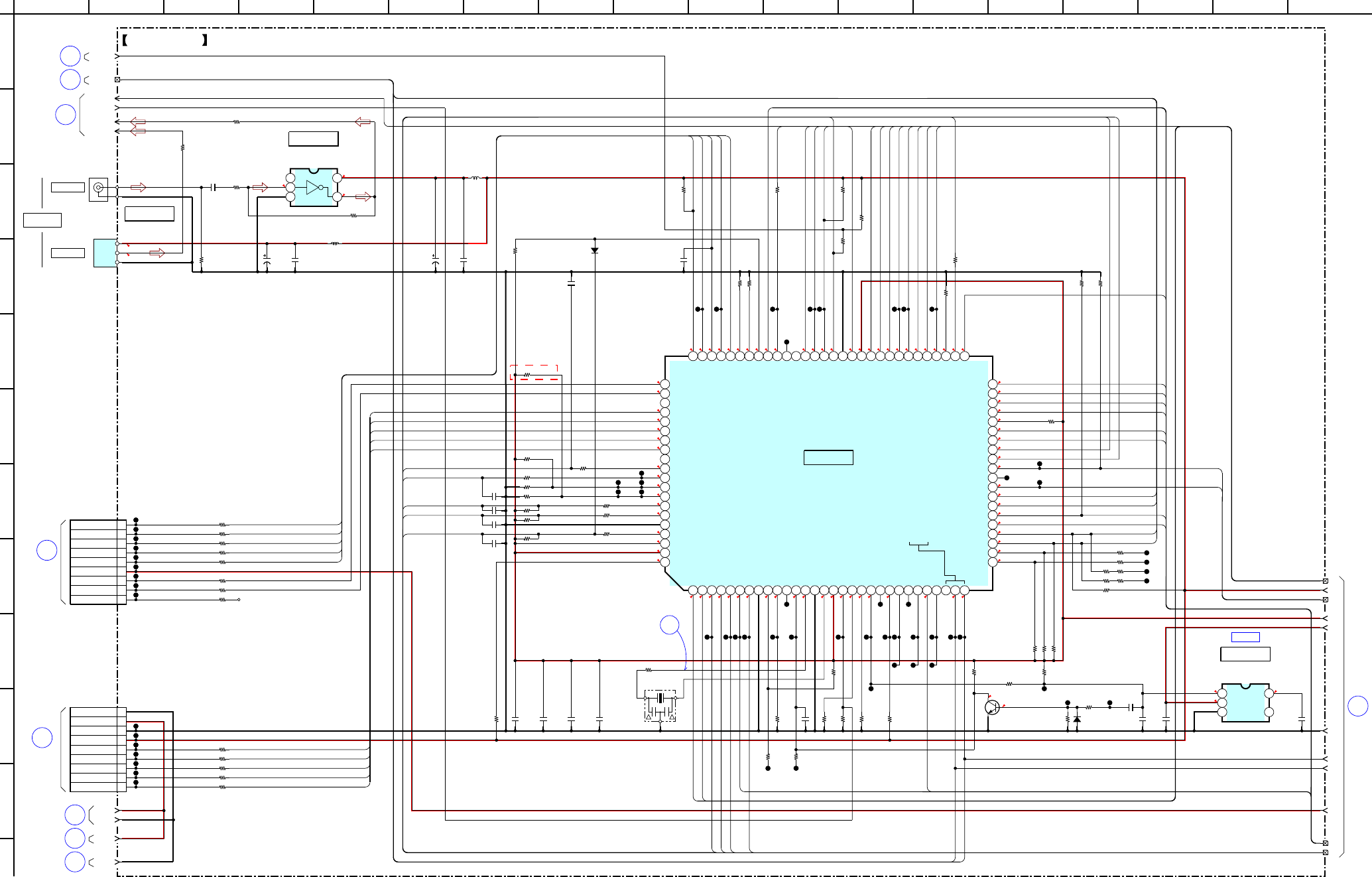Screen dimensions: 1372x877
Task: Select the blue circle with the curved leader line
Action: pyautogui.click(x=670, y=625)
